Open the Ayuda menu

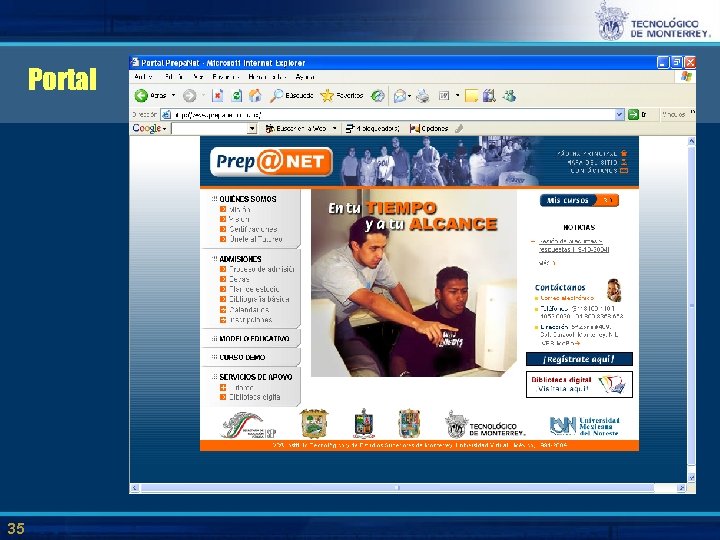coord(305,77)
